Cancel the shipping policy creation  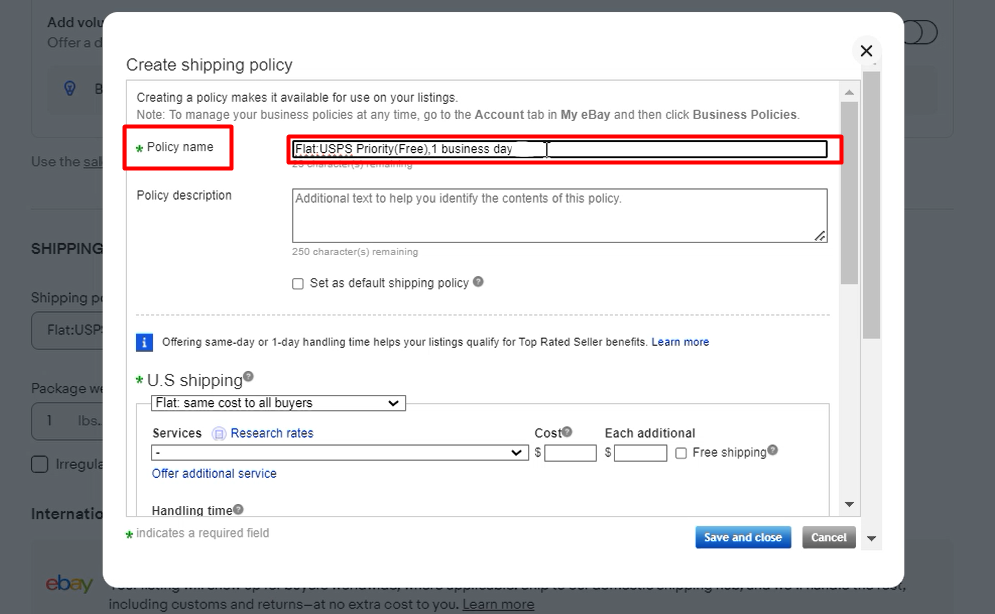point(829,537)
